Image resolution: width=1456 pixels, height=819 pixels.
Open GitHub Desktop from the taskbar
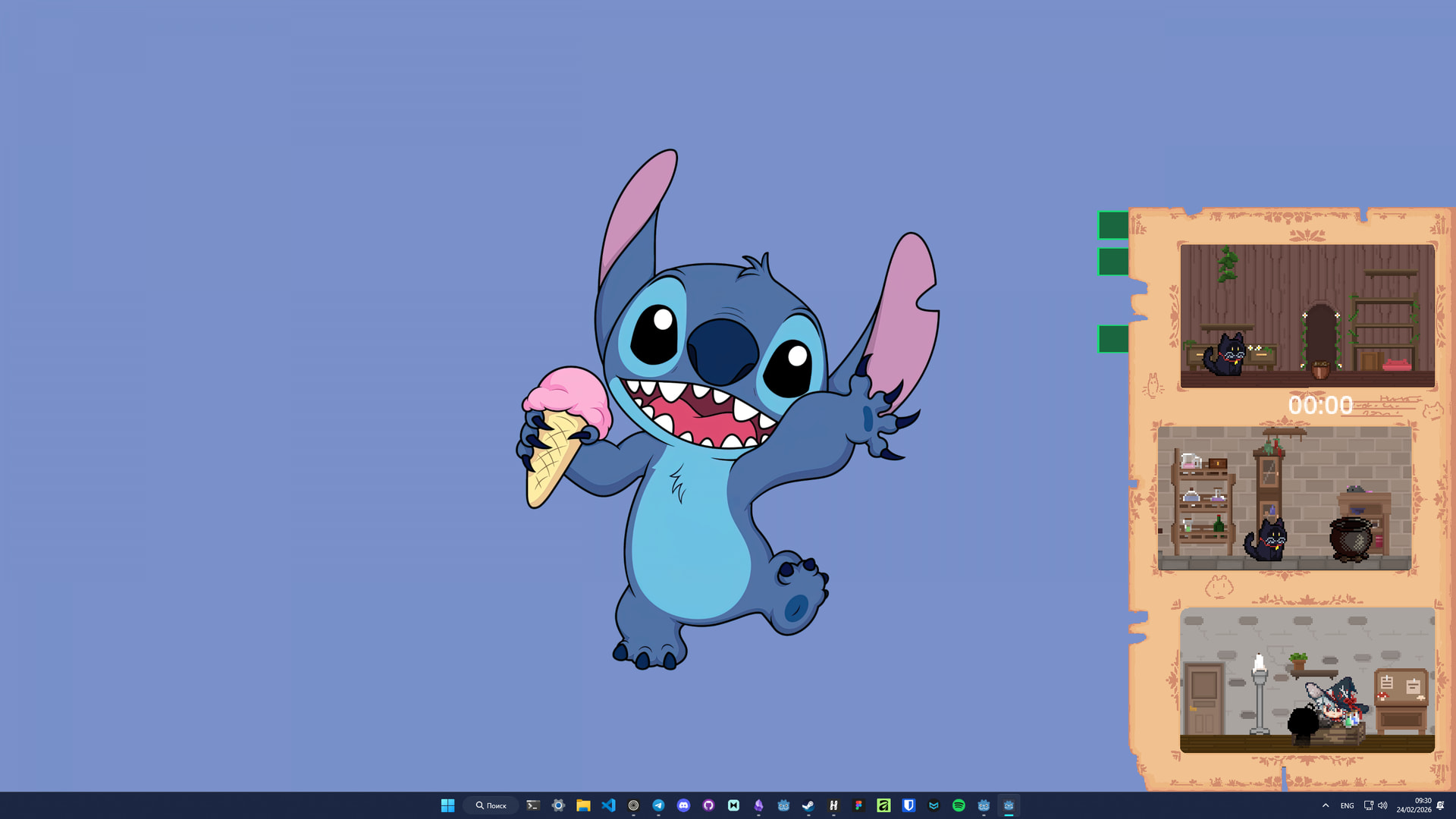click(708, 805)
